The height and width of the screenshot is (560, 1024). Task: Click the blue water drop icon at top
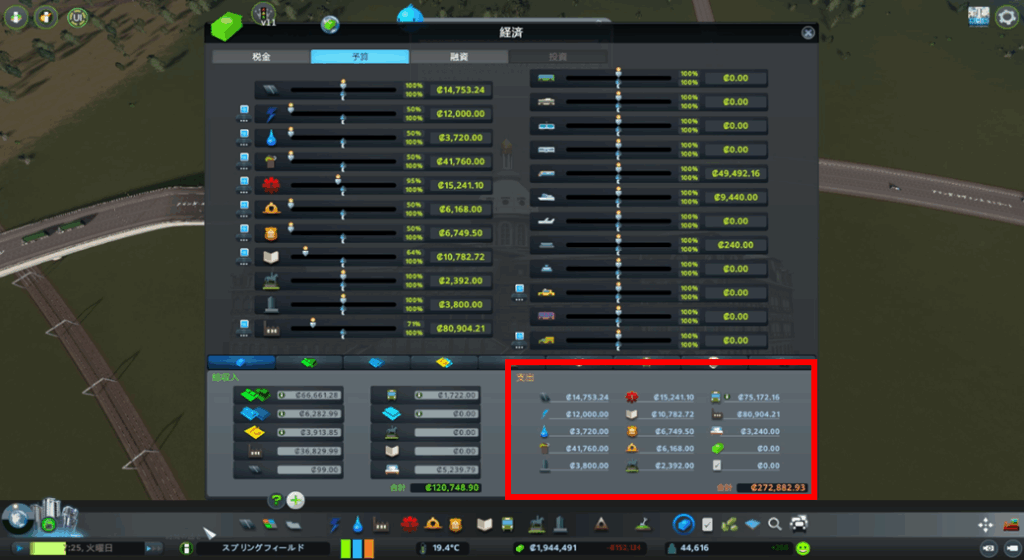coord(410,14)
